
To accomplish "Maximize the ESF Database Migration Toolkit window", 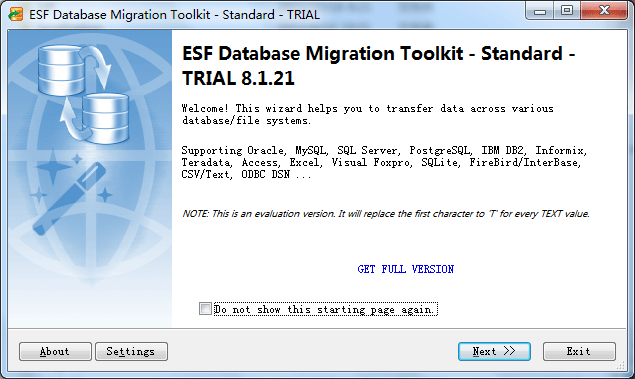I will tap(567, 11).
